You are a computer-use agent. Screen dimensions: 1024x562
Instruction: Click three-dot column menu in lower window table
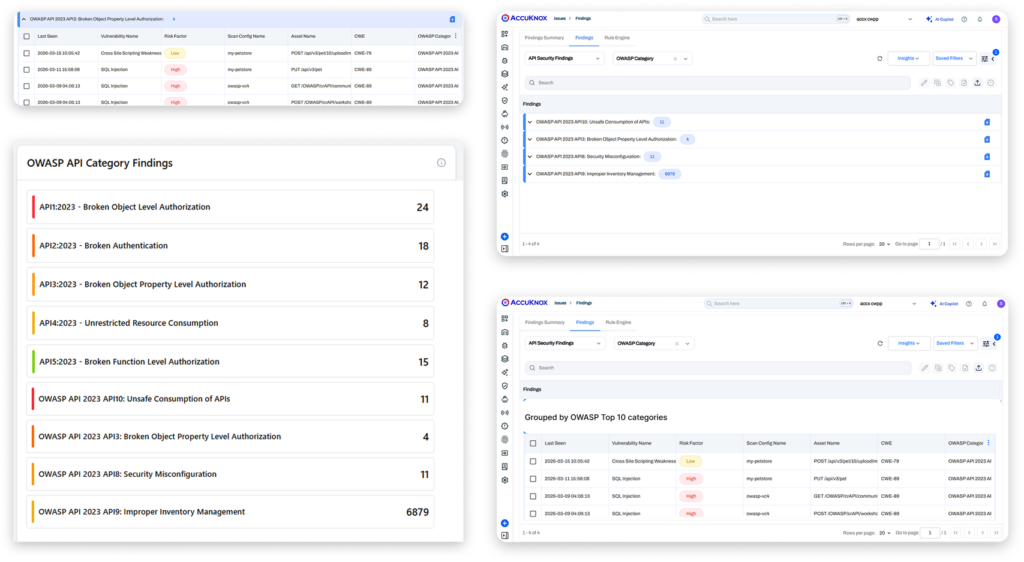click(989, 443)
